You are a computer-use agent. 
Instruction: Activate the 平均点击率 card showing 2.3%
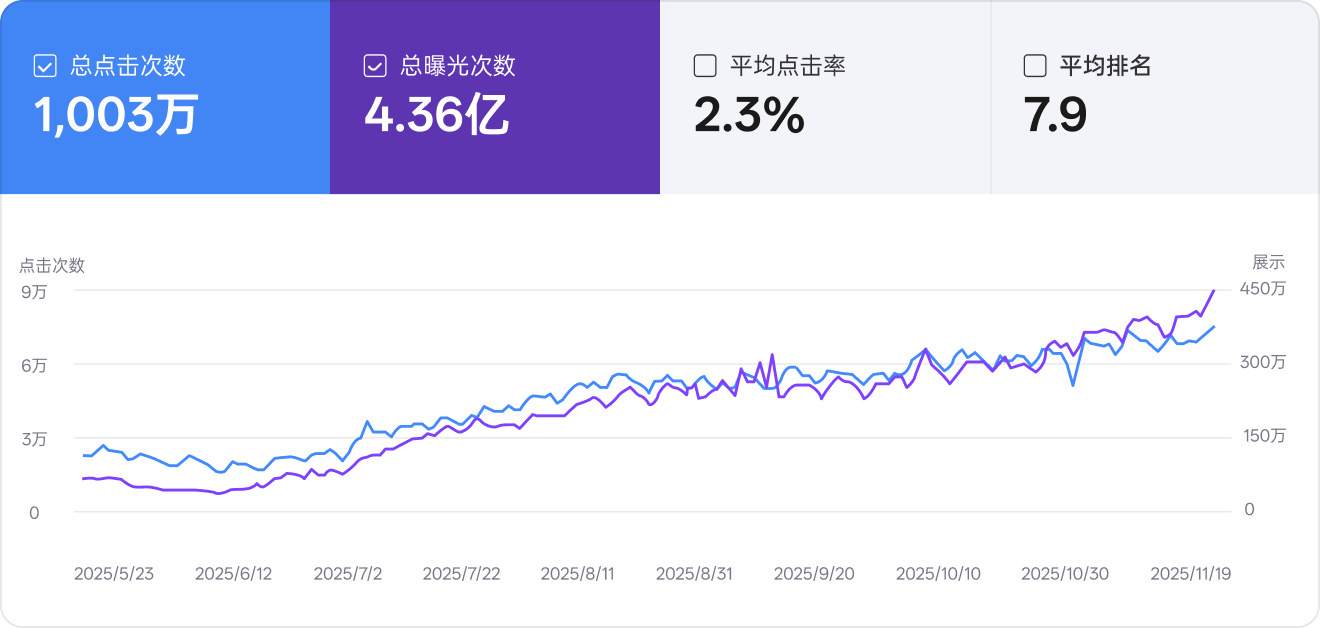tap(825, 97)
